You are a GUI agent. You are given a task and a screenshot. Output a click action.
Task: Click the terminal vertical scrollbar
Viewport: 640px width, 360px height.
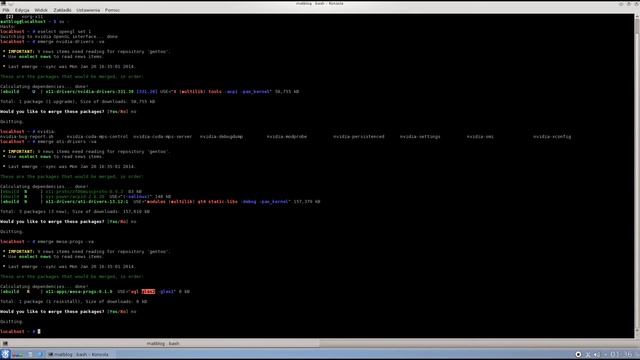pyautogui.click(x=637, y=176)
